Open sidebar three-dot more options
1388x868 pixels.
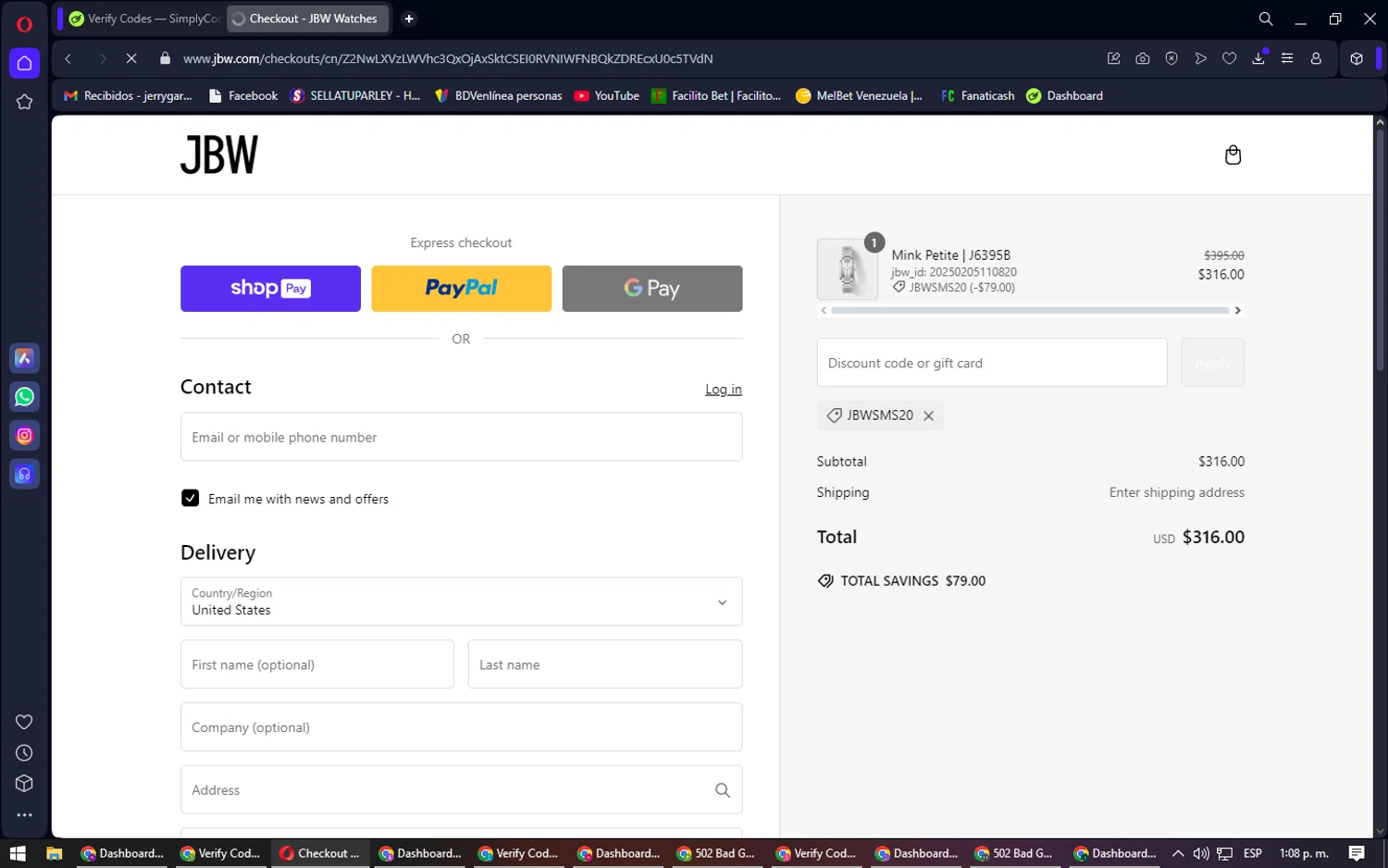coord(25,815)
